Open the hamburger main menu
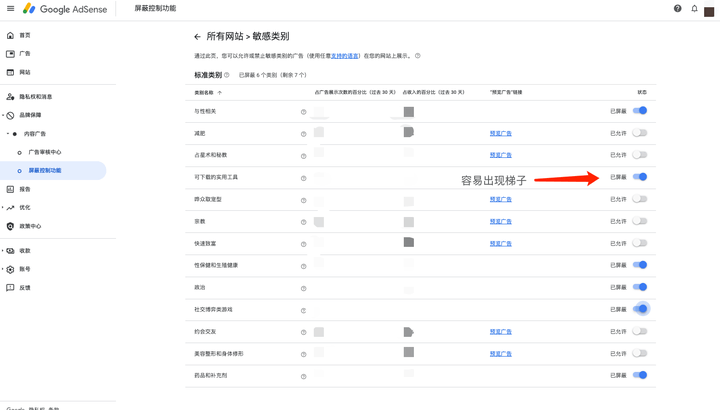The image size is (720, 410). point(10,9)
